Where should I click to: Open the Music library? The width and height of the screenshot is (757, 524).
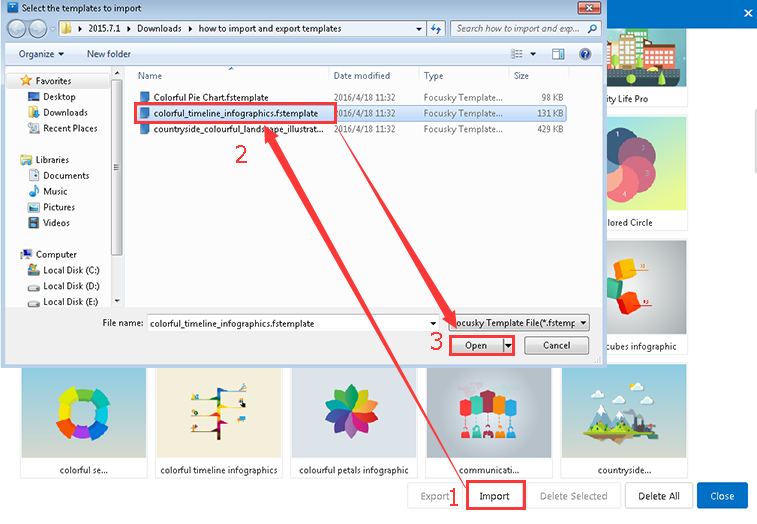coord(48,192)
